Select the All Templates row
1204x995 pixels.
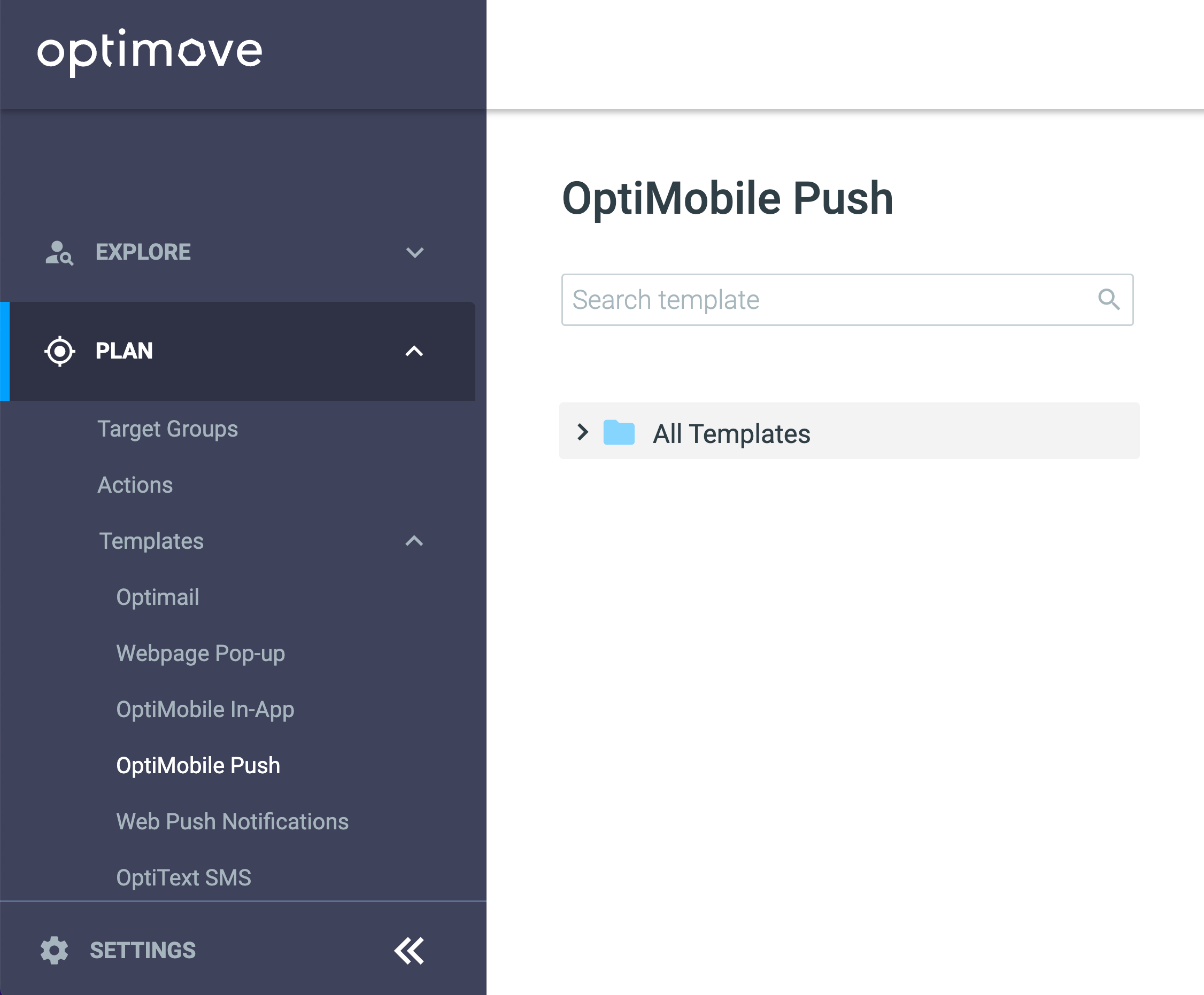tap(849, 431)
